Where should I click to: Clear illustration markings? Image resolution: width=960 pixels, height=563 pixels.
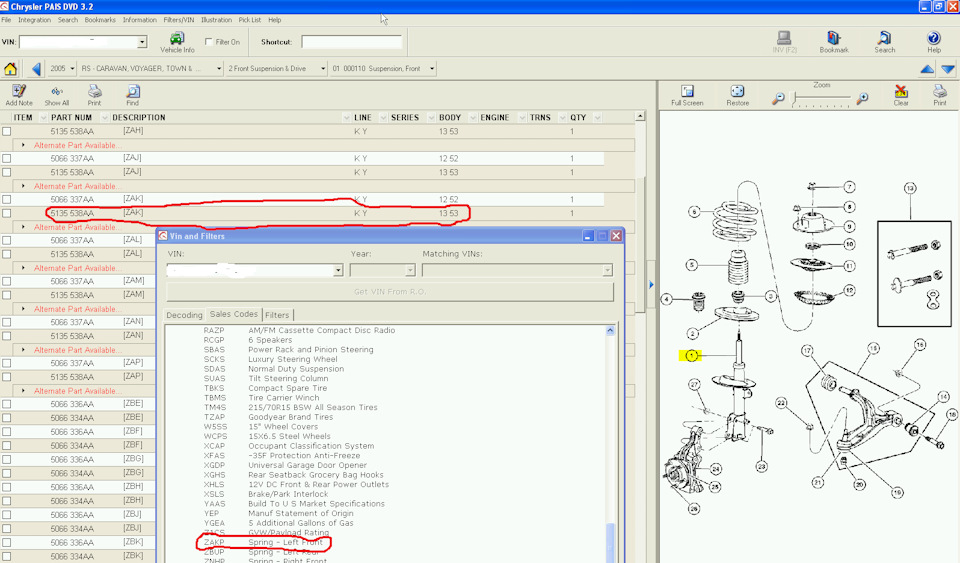901,95
